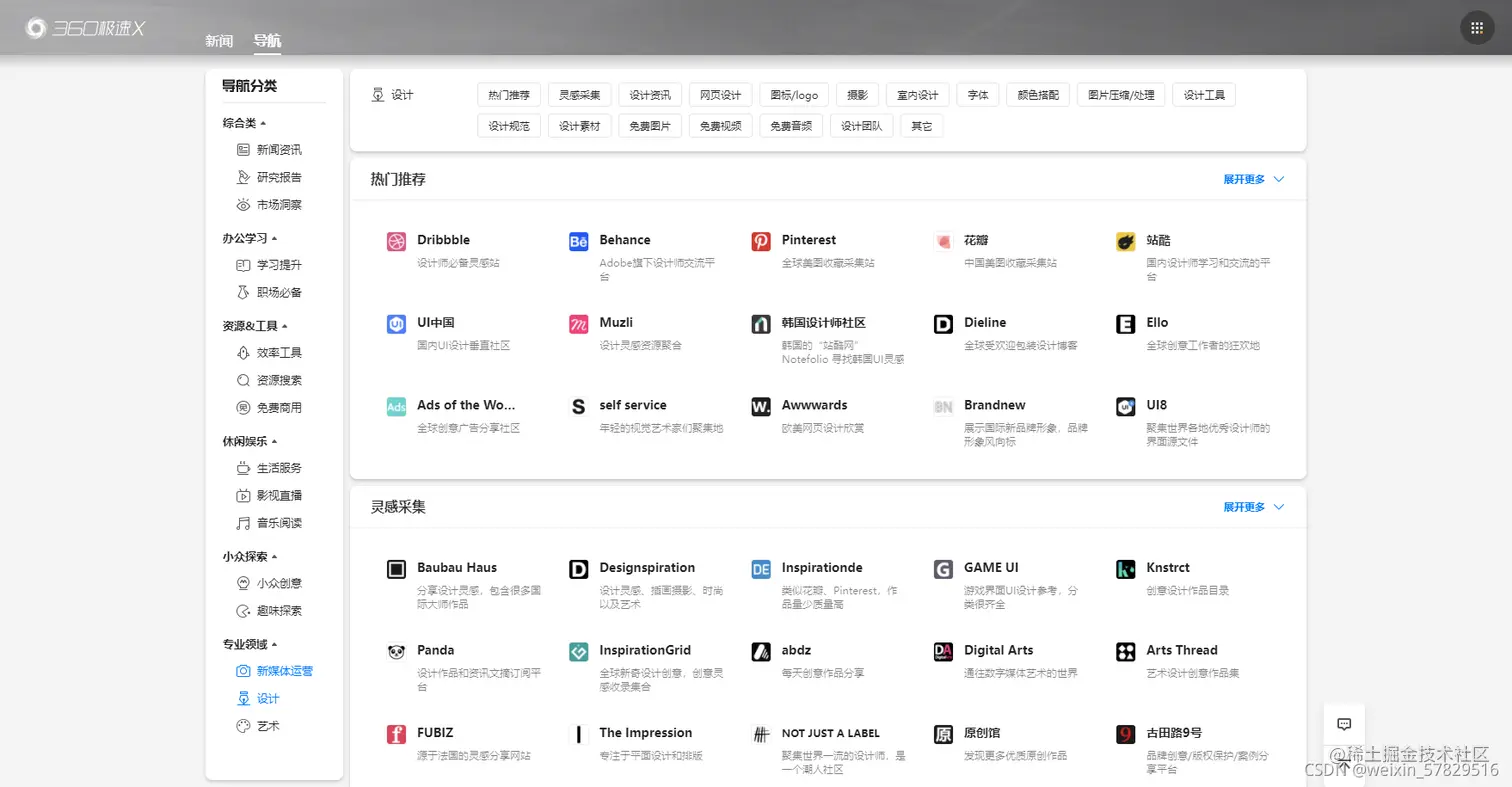Screen dimensions: 1512x787
Task: Select the 颜色搭配 category tag
Action: click(1038, 95)
